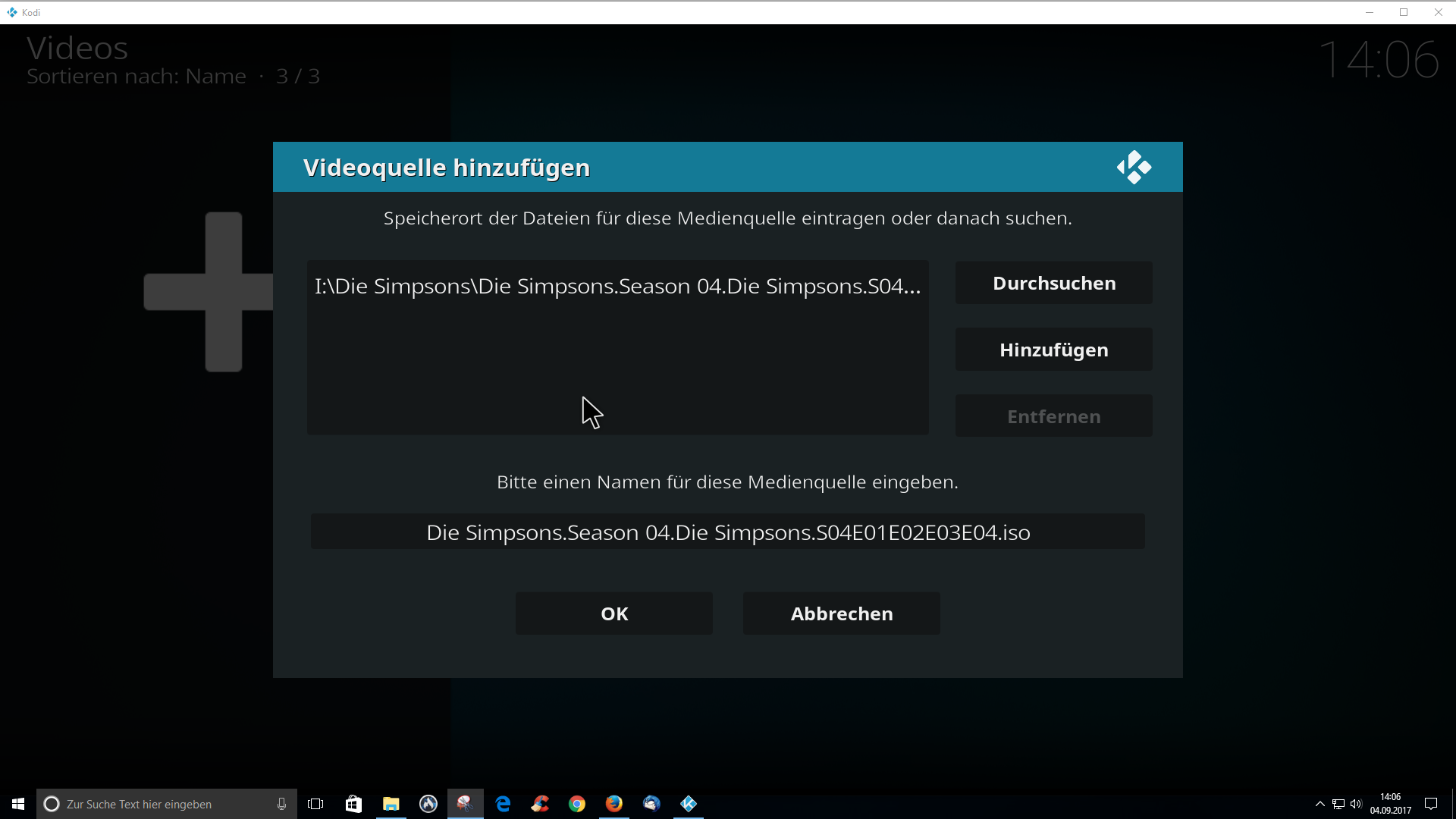Switch to Kodi via its taskbar icon
Image resolution: width=1456 pixels, height=819 pixels.
tap(689, 804)
